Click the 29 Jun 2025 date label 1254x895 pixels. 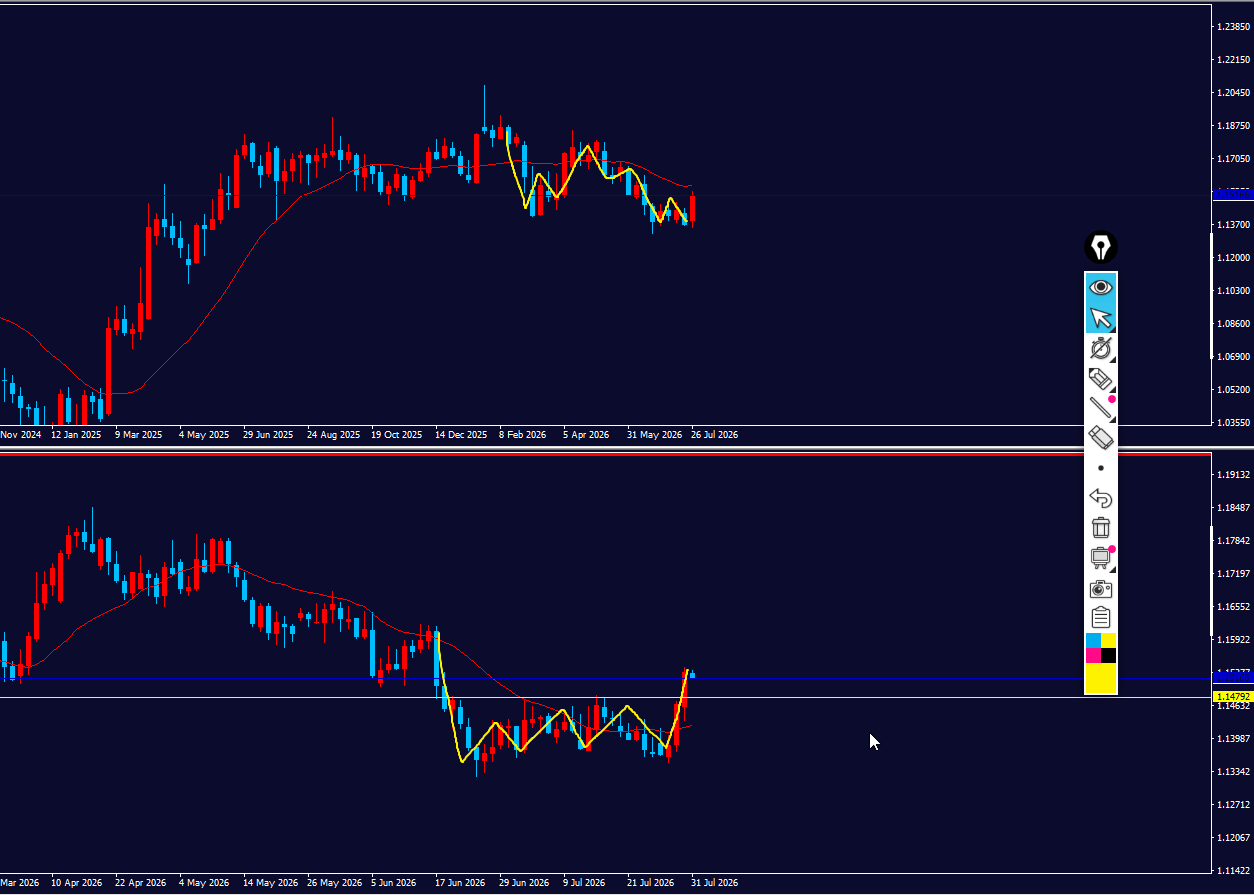coord(268,435)
